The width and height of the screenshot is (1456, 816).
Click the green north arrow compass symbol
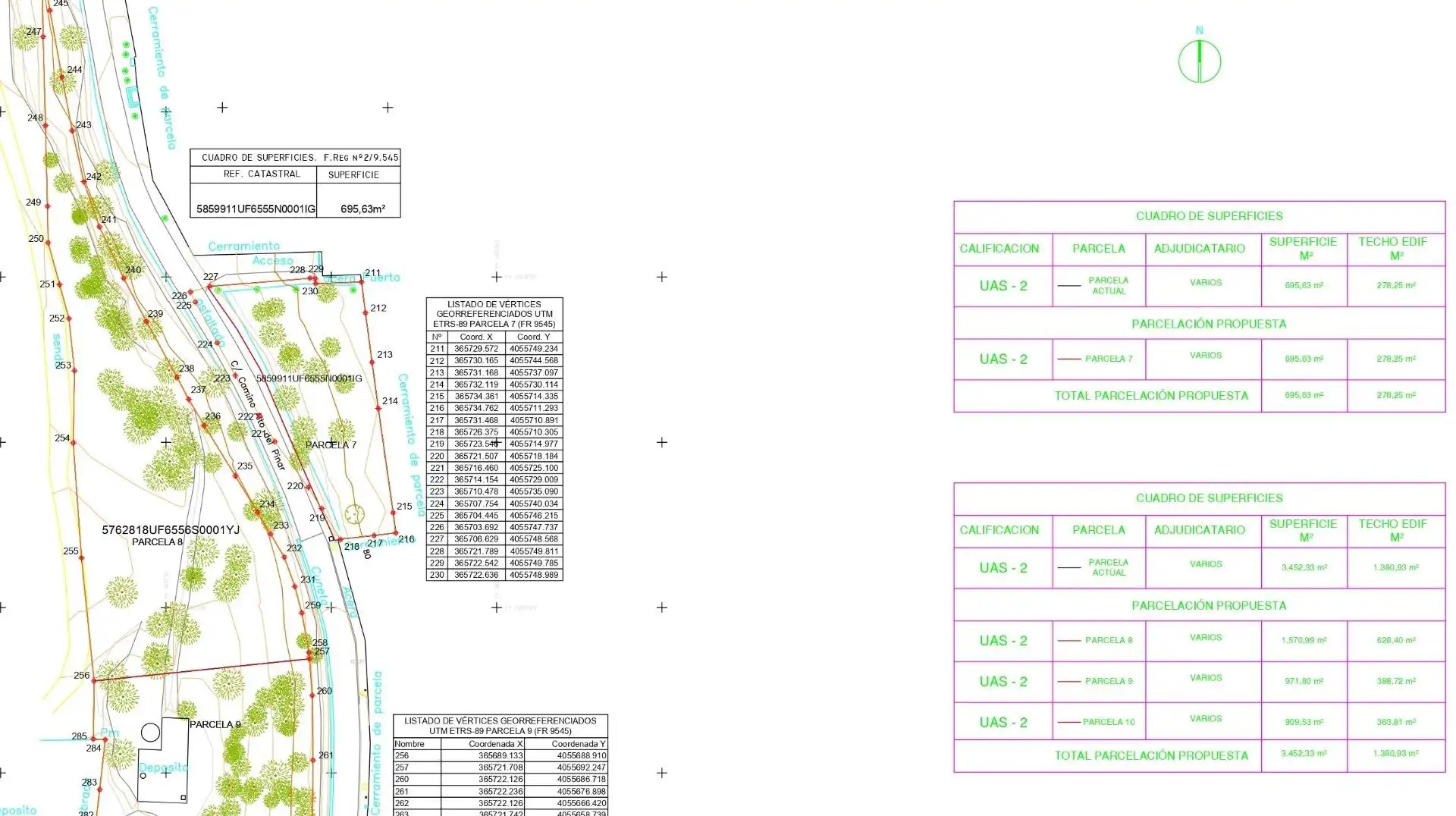[1199, 61]
